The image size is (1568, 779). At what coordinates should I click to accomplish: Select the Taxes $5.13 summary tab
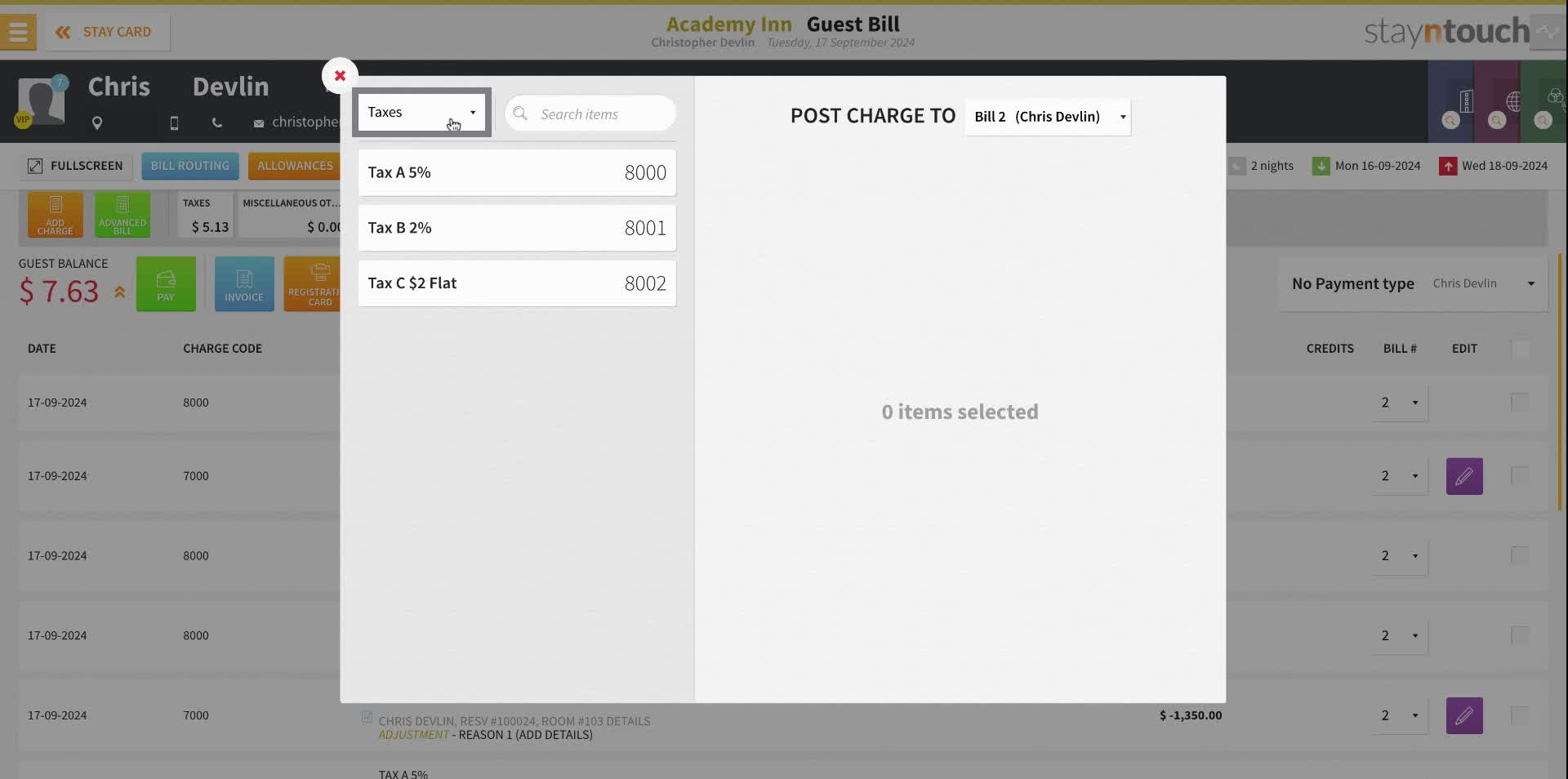click(206, 215)
